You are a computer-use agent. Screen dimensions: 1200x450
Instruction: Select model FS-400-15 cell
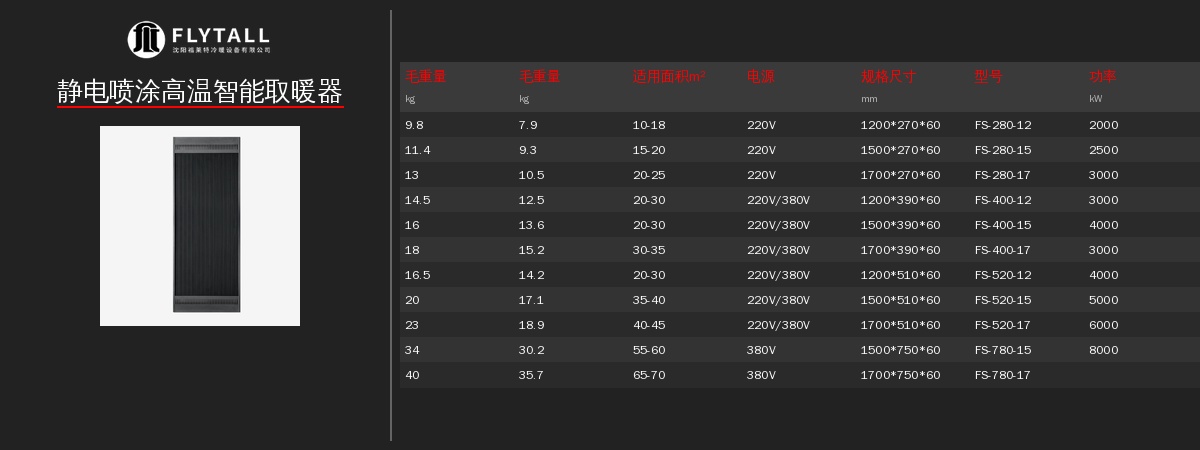(1002, 225)
